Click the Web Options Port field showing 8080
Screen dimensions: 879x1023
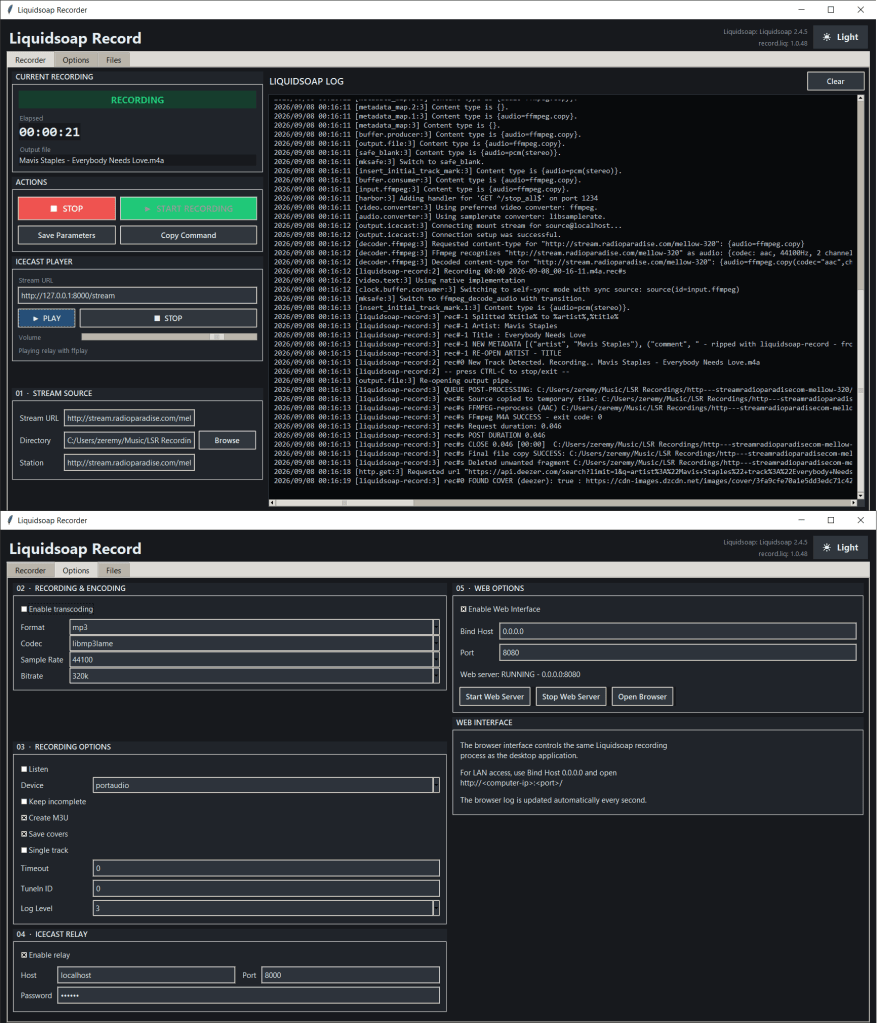point(677,653)
